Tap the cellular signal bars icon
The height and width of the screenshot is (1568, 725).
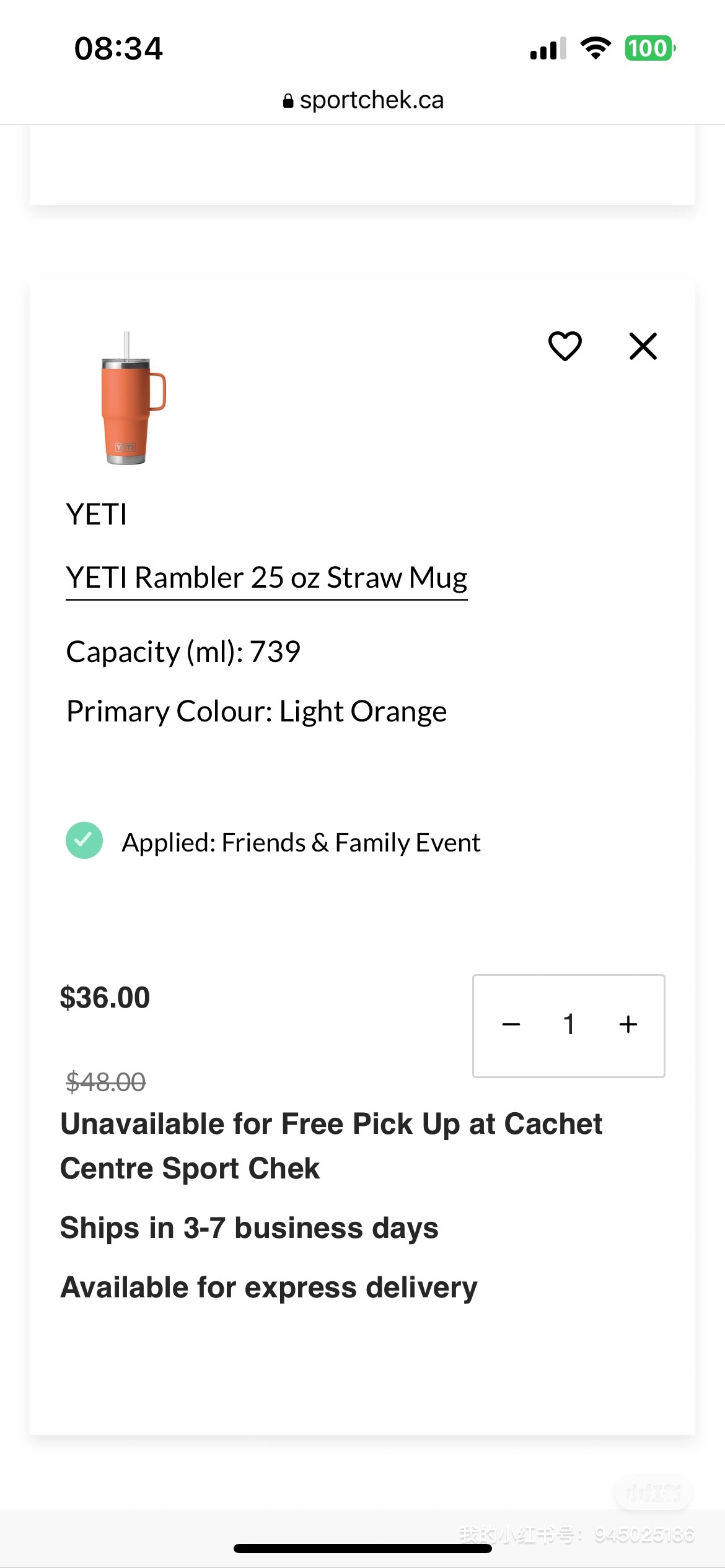[x=548, y=49]
